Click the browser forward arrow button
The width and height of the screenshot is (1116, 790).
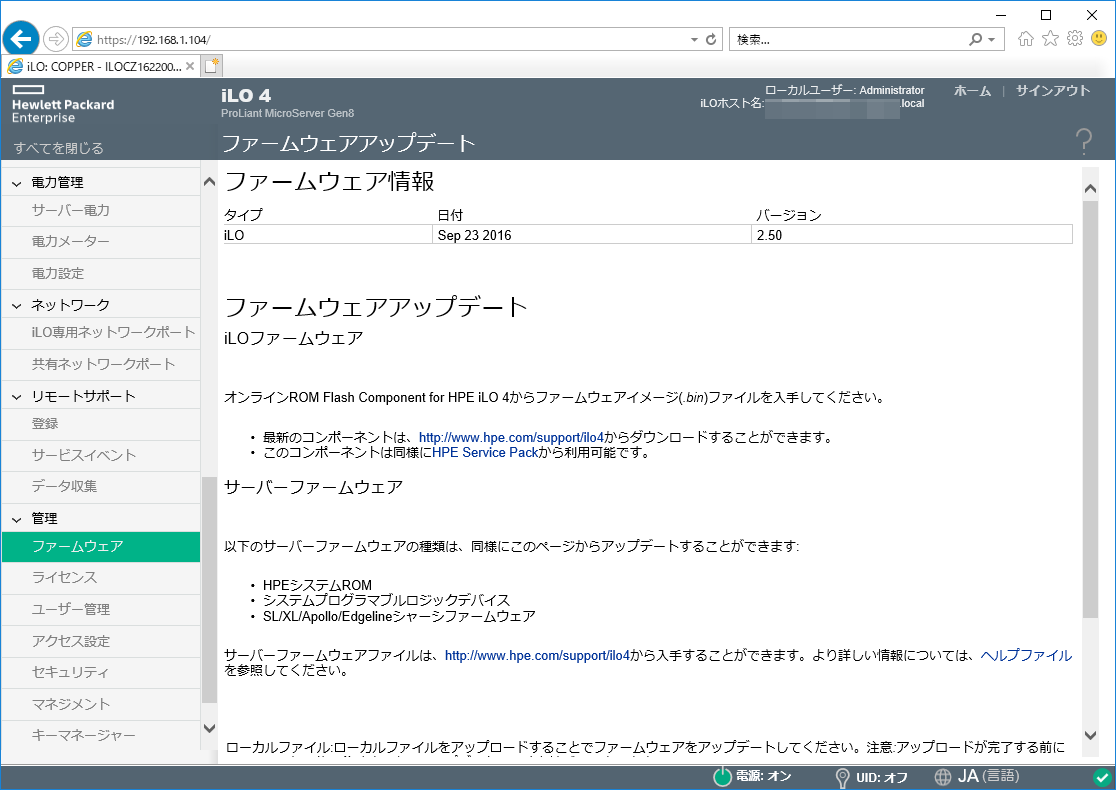pos(56,39)
